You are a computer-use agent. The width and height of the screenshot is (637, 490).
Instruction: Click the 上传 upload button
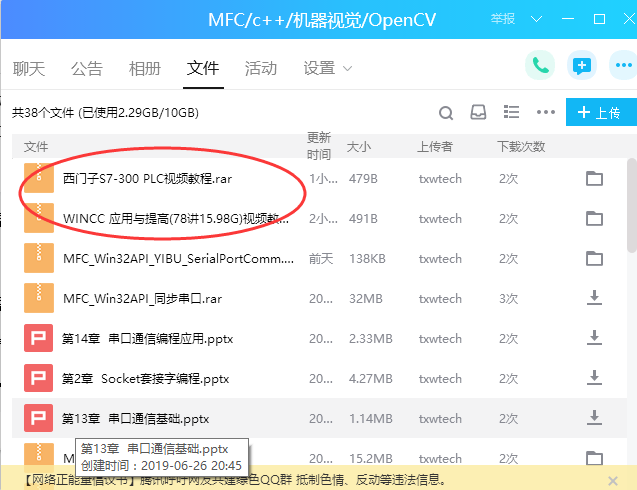point(601,112)
